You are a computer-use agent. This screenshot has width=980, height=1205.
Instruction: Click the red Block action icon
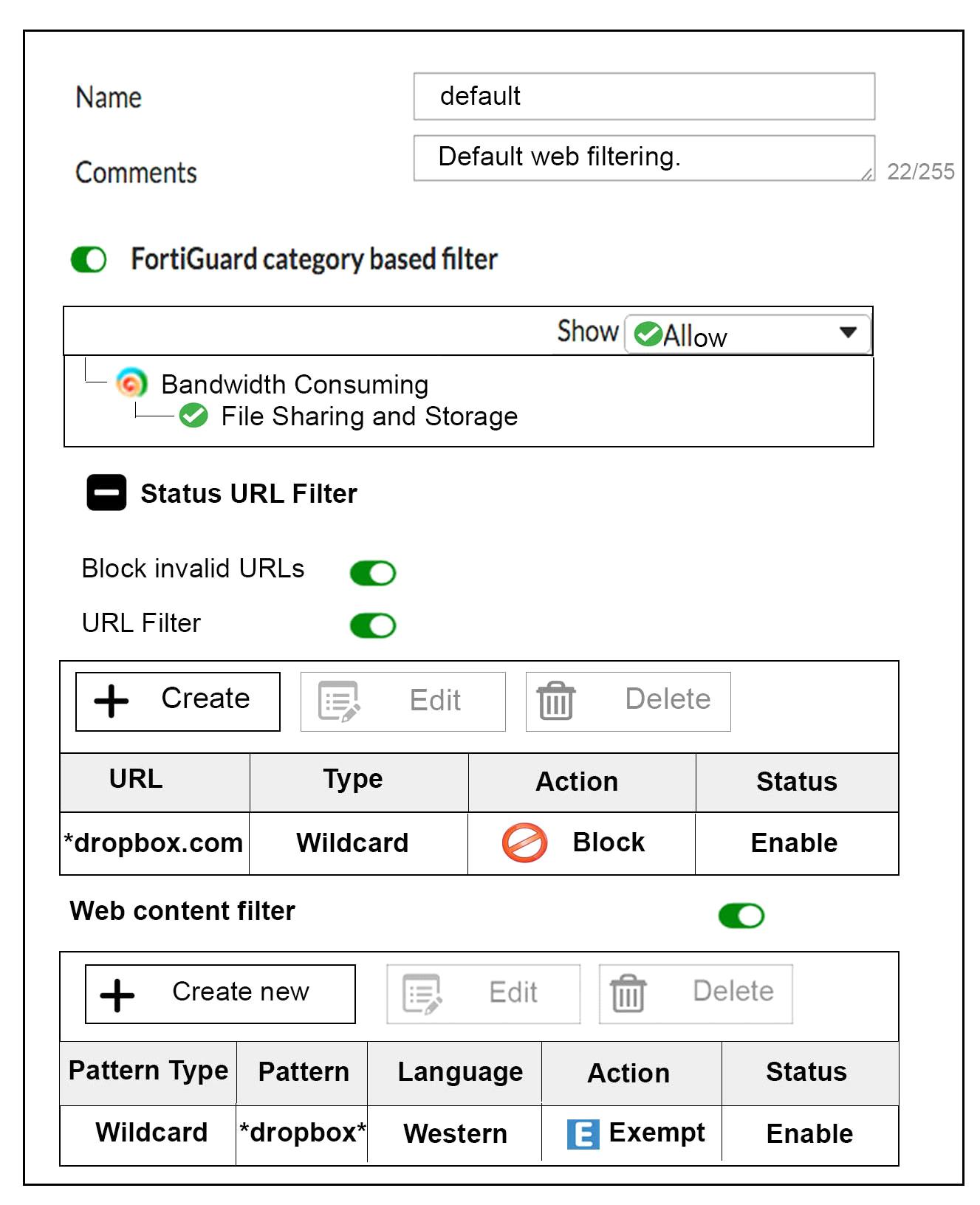click(524, 842)
